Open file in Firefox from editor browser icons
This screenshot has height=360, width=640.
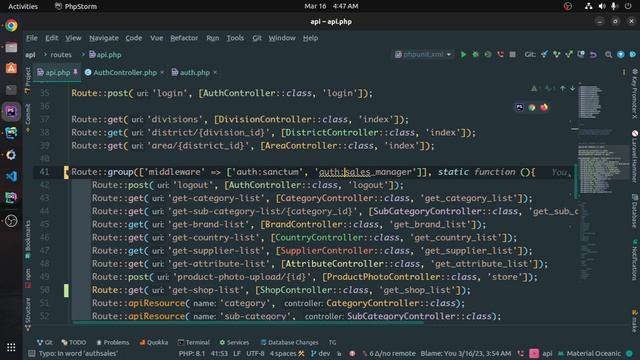pyautogui.click(x=544, y=107)
